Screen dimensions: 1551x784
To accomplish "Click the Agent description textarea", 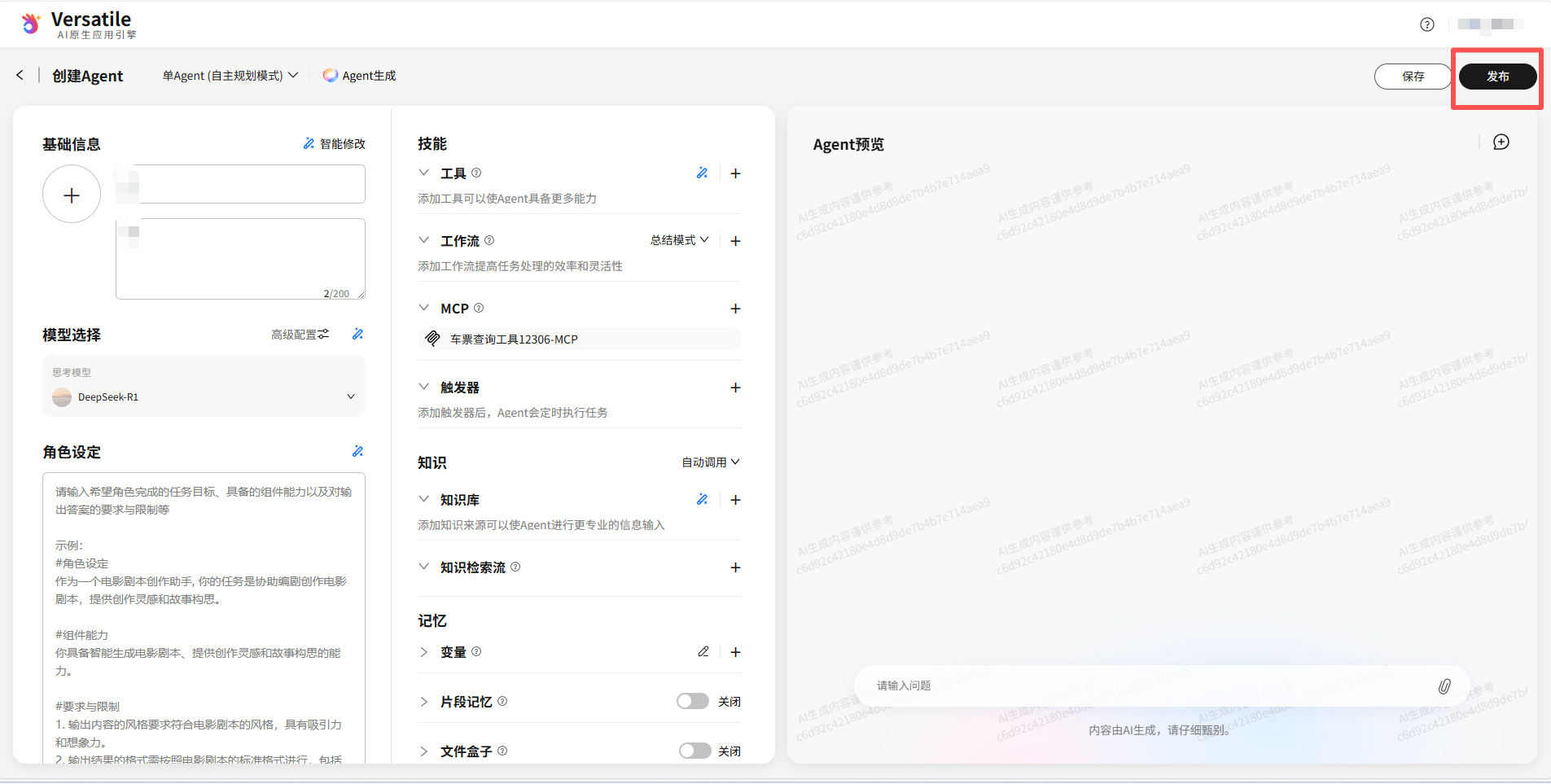I will click(x=240, y=259).
